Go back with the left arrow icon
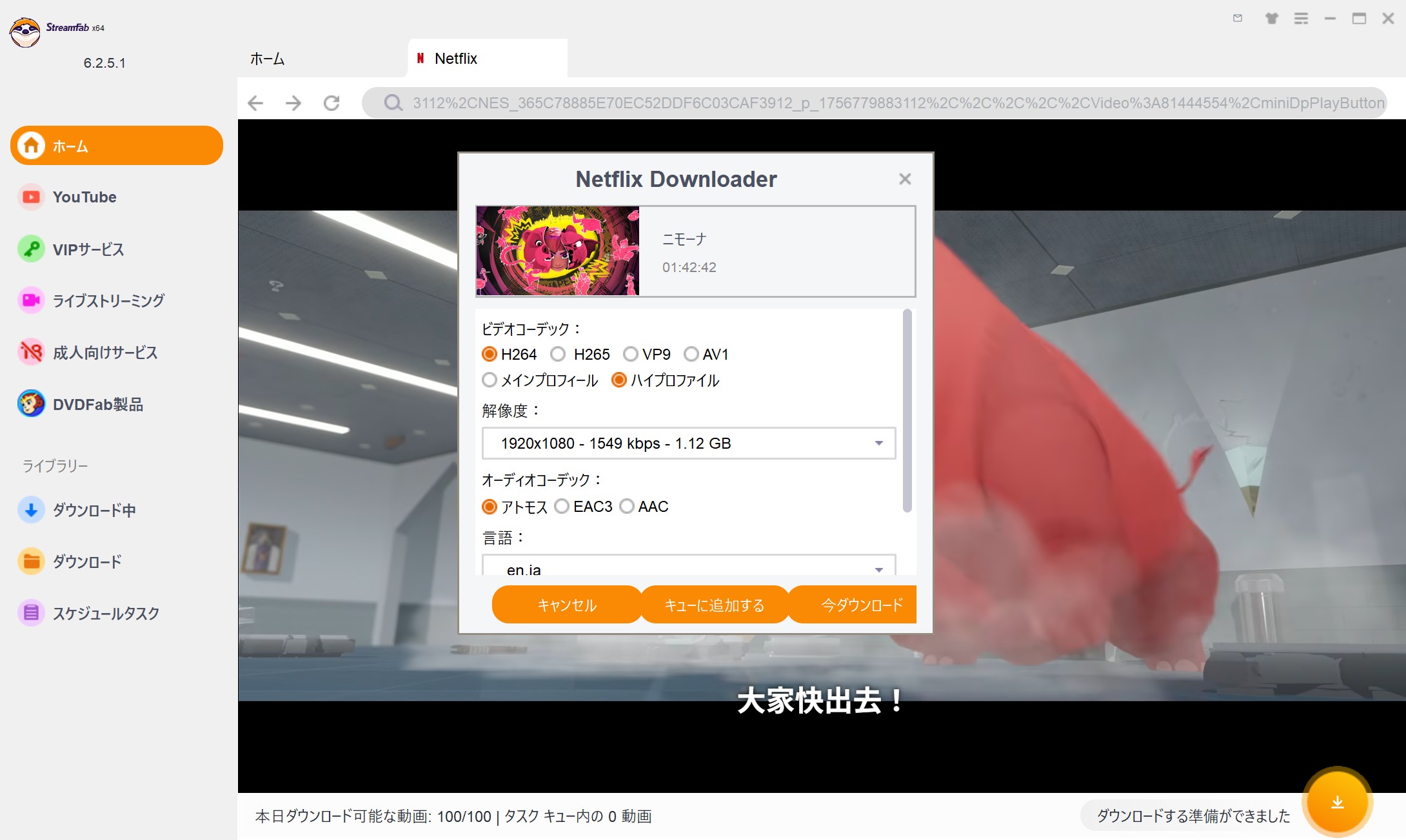Viewport: 1406px width, 840px height. [255, 103]
